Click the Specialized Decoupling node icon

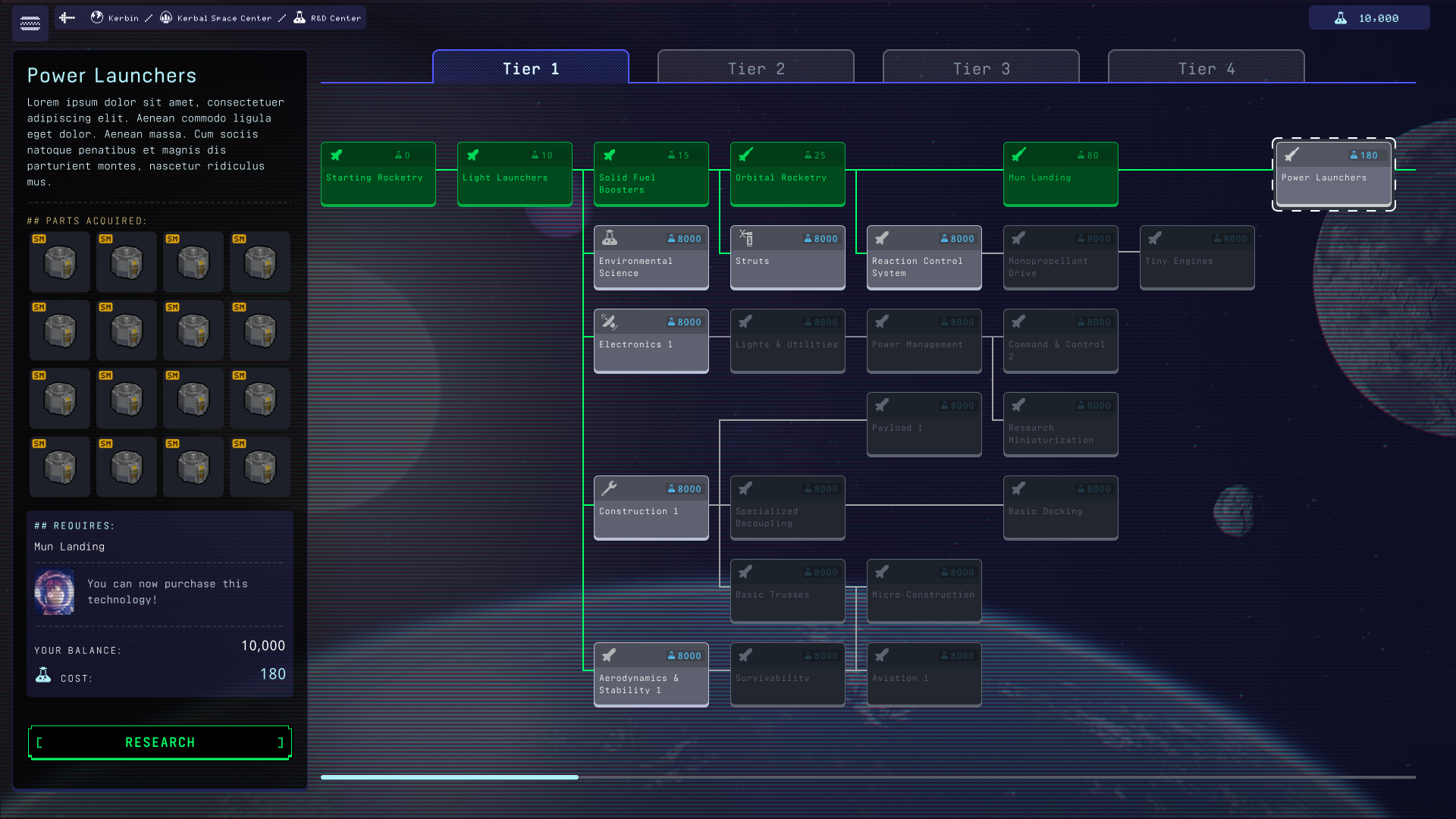[x=745, y=488]
